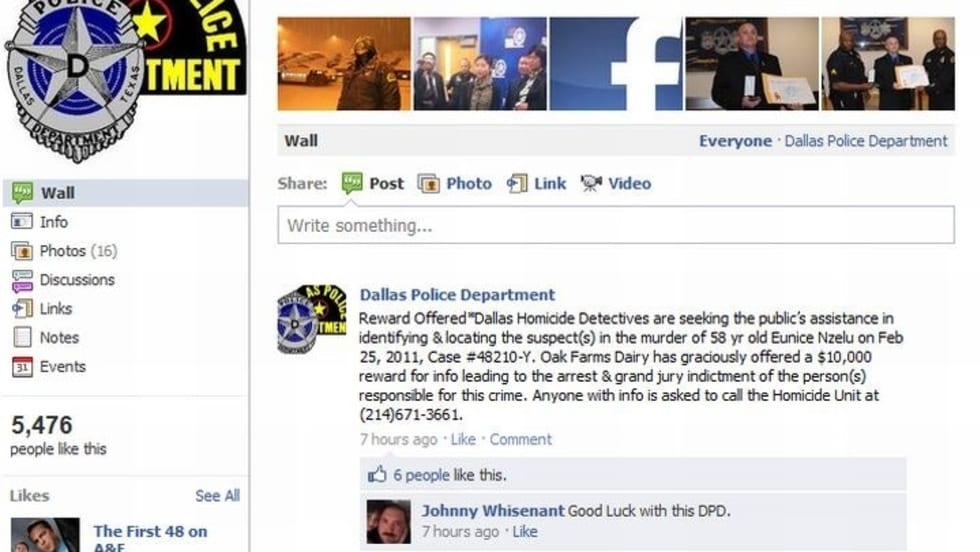Screen dimensions: 980x552
Task: Click the thumbs-up icon beside 6 people
Action: pos(377,474)
